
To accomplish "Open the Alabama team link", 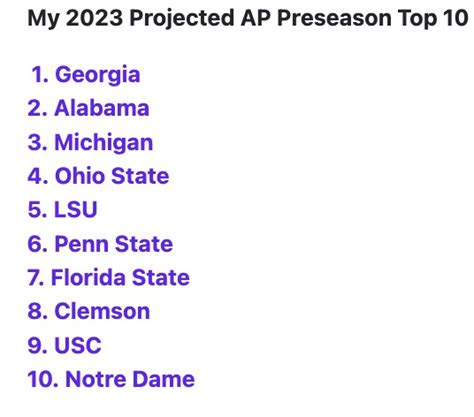I will point(102,108).
